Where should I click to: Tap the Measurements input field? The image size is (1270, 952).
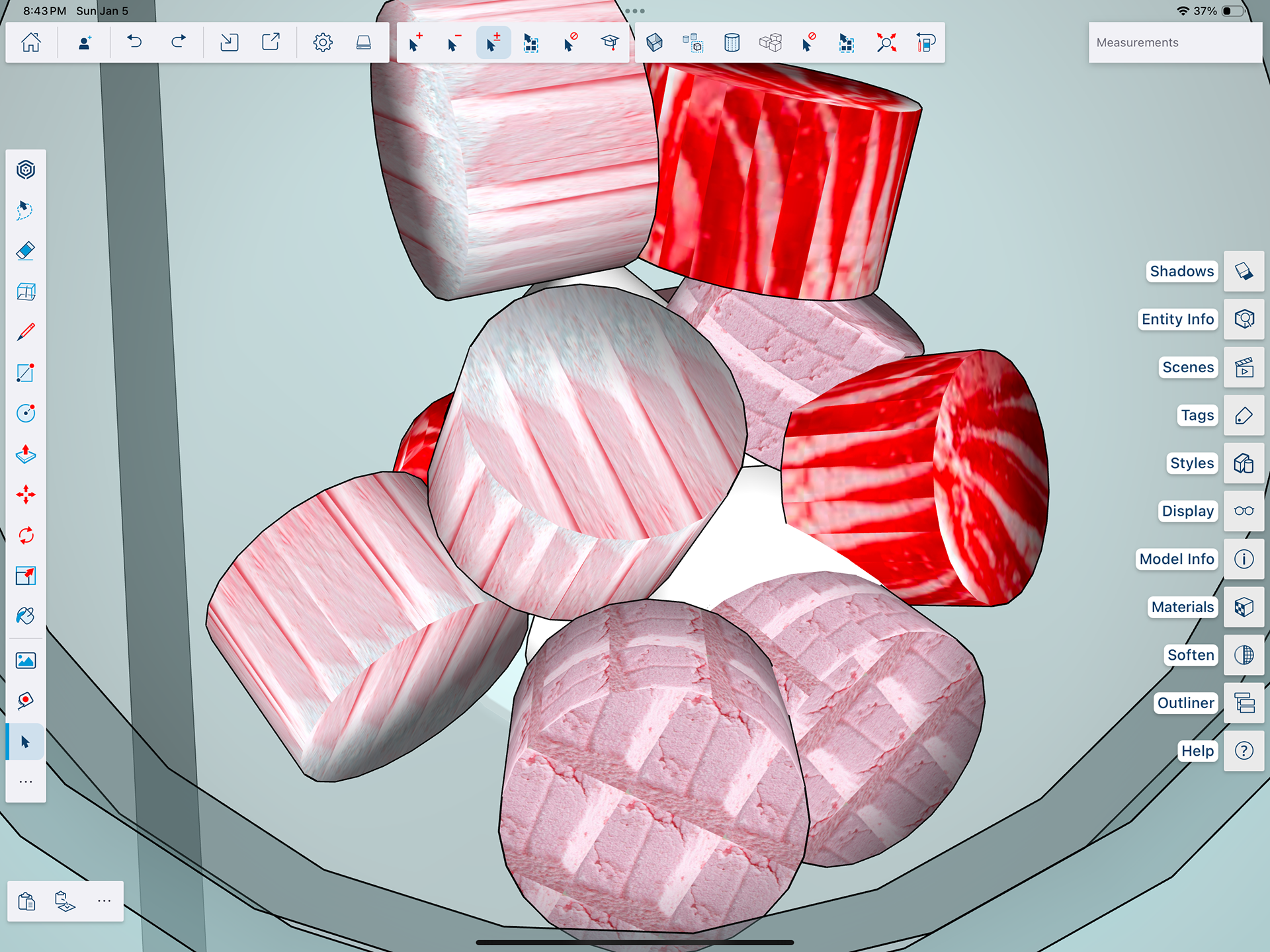tap(1175, 43)
